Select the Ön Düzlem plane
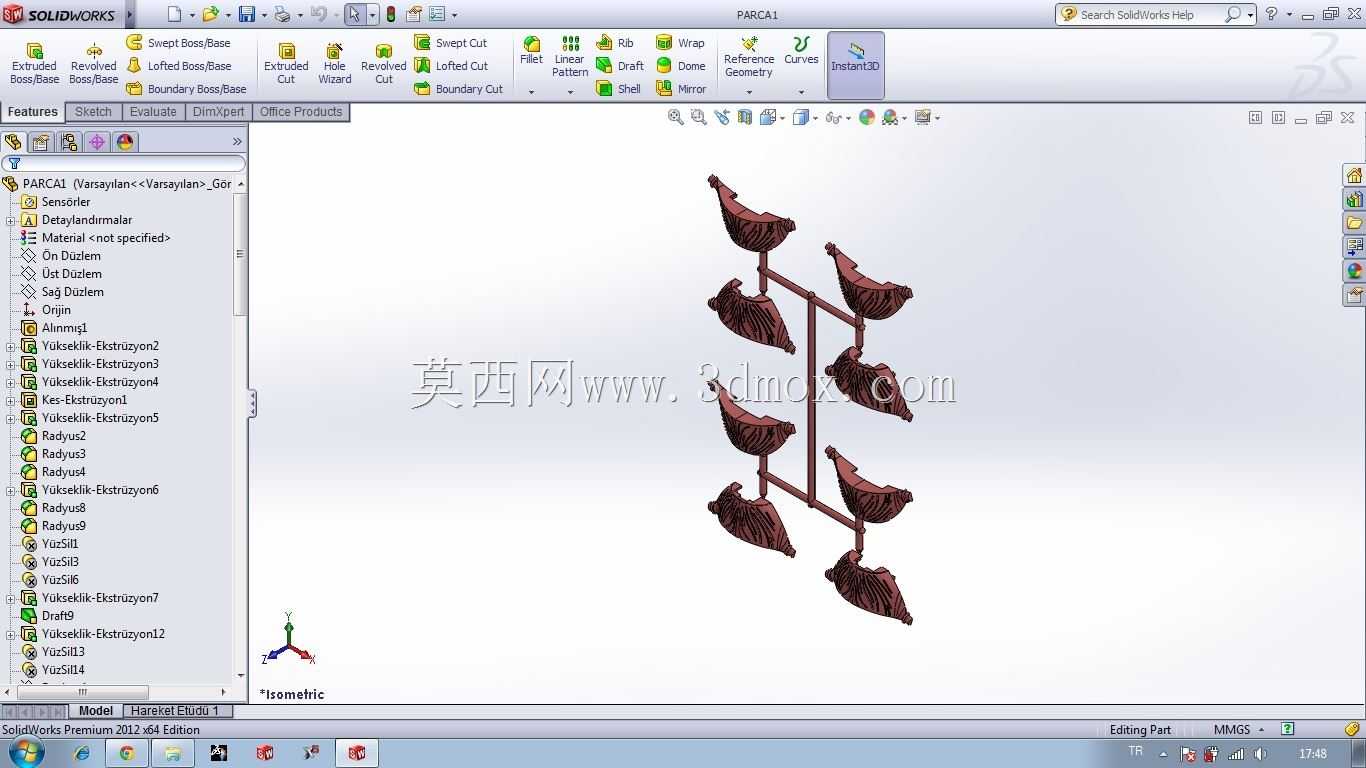This screenshot has width=1366, height=768. pos(71,256)
